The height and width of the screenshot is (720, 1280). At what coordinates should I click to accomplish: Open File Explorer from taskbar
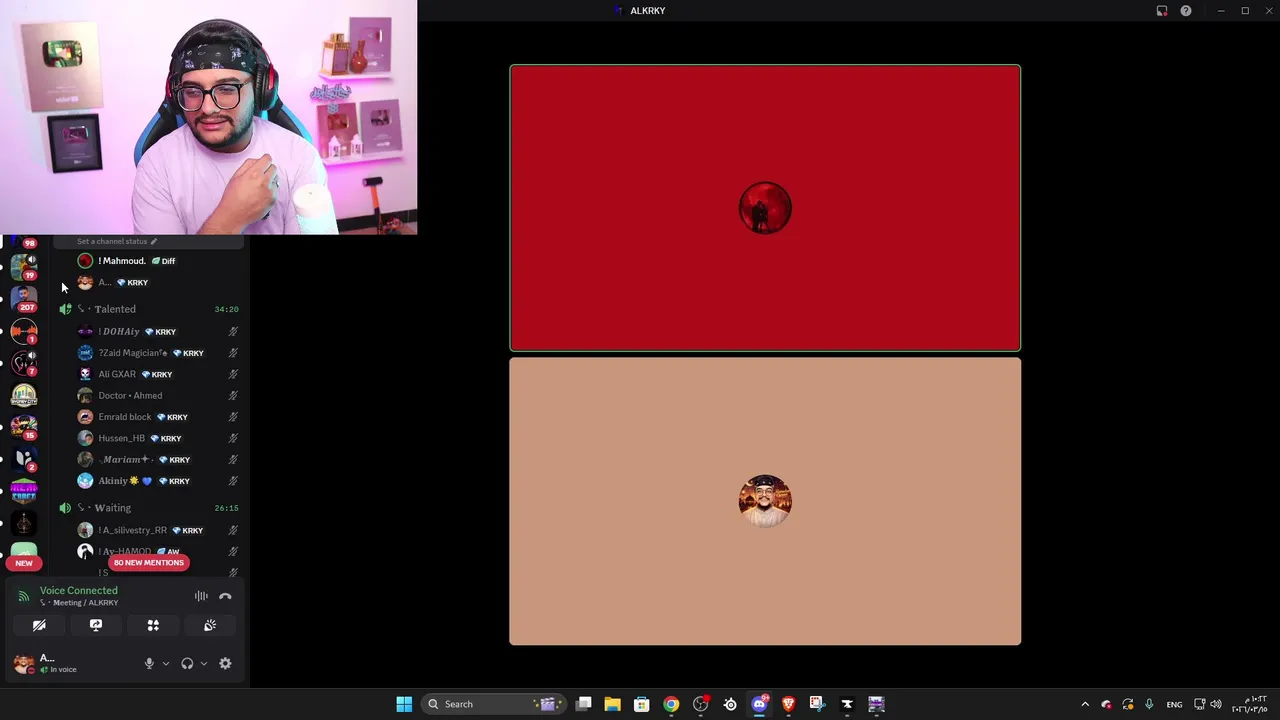pos(612,704)
